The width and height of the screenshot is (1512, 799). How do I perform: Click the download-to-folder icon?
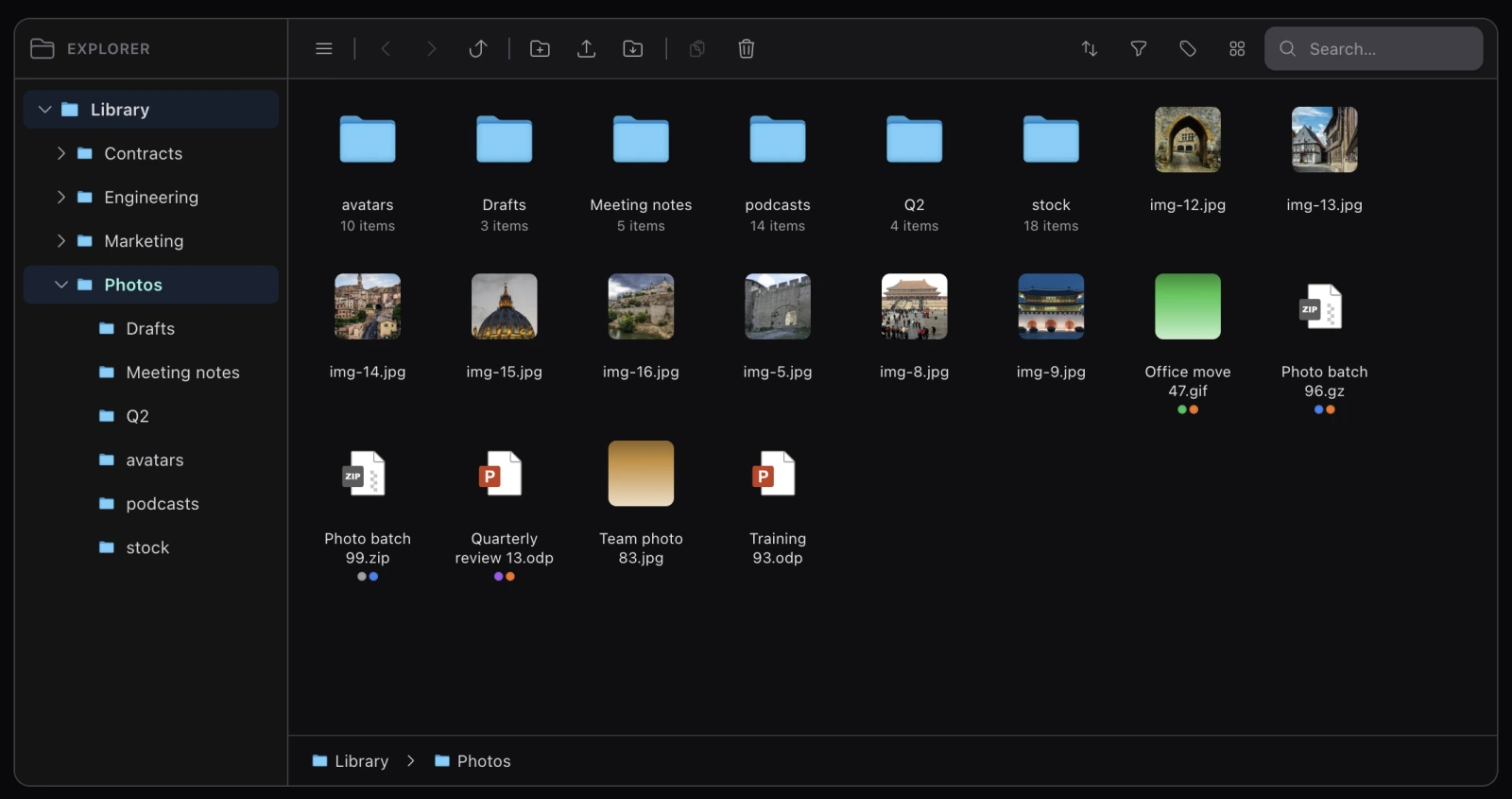633,48
